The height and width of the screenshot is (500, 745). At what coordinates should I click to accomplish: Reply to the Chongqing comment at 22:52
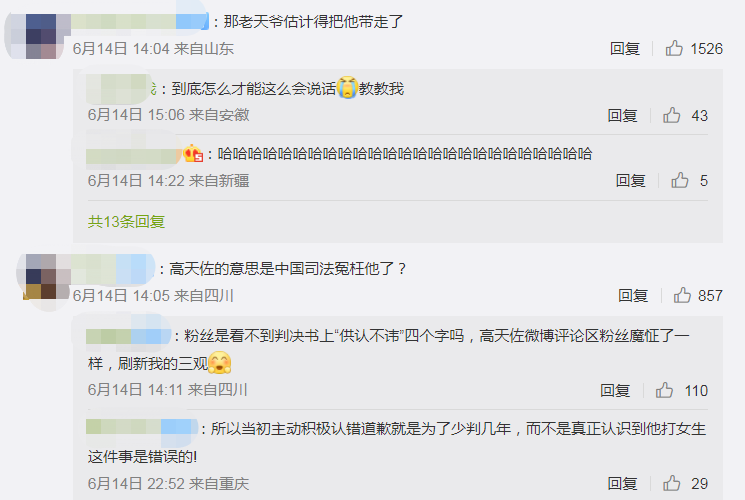click(x=622, y=484)
